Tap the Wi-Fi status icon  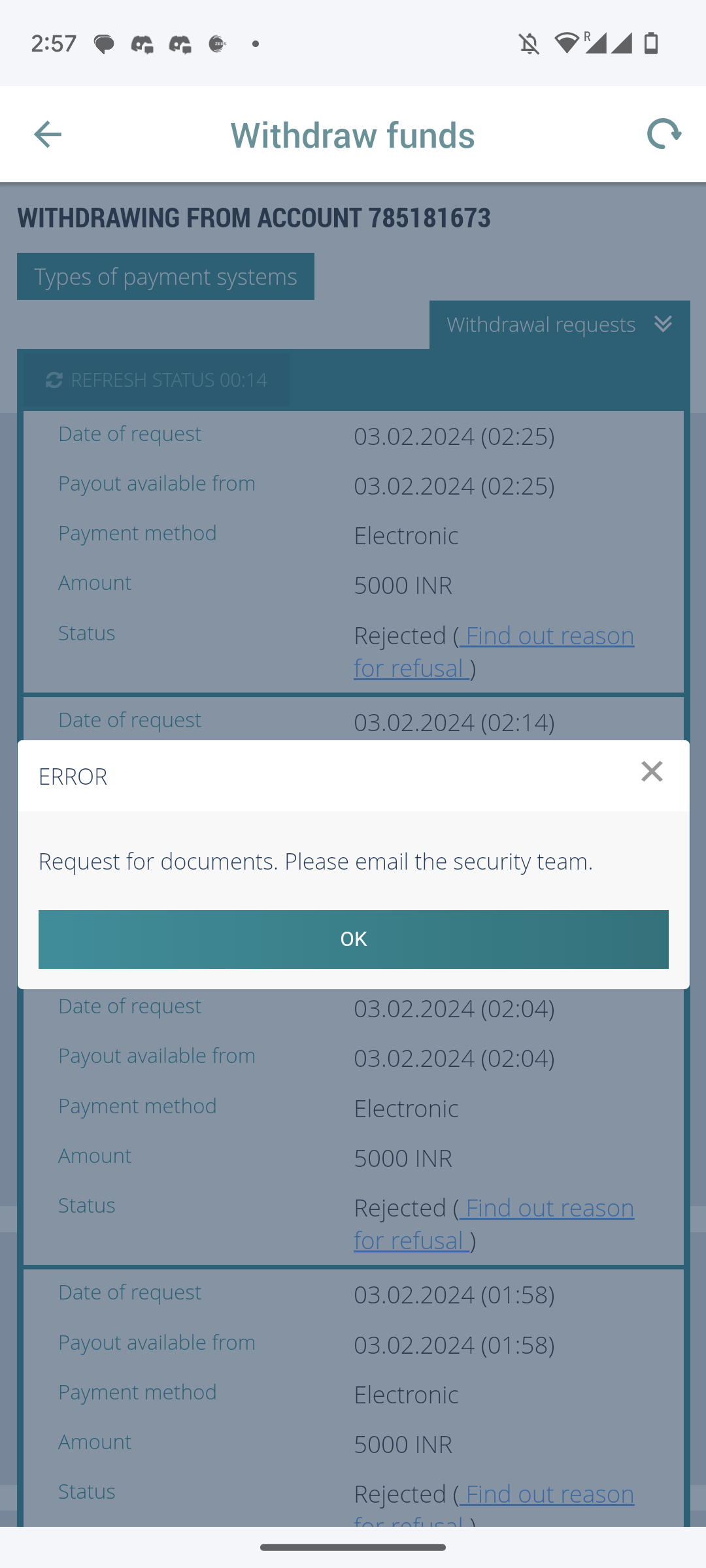click(566, 43)
